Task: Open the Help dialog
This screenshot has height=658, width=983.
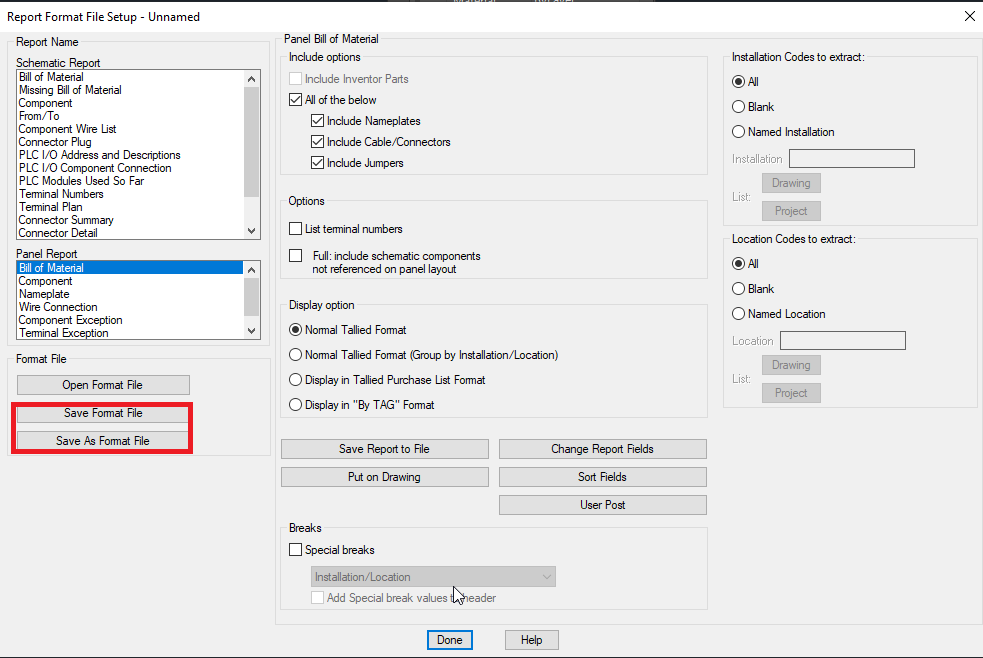Action: 531,639
